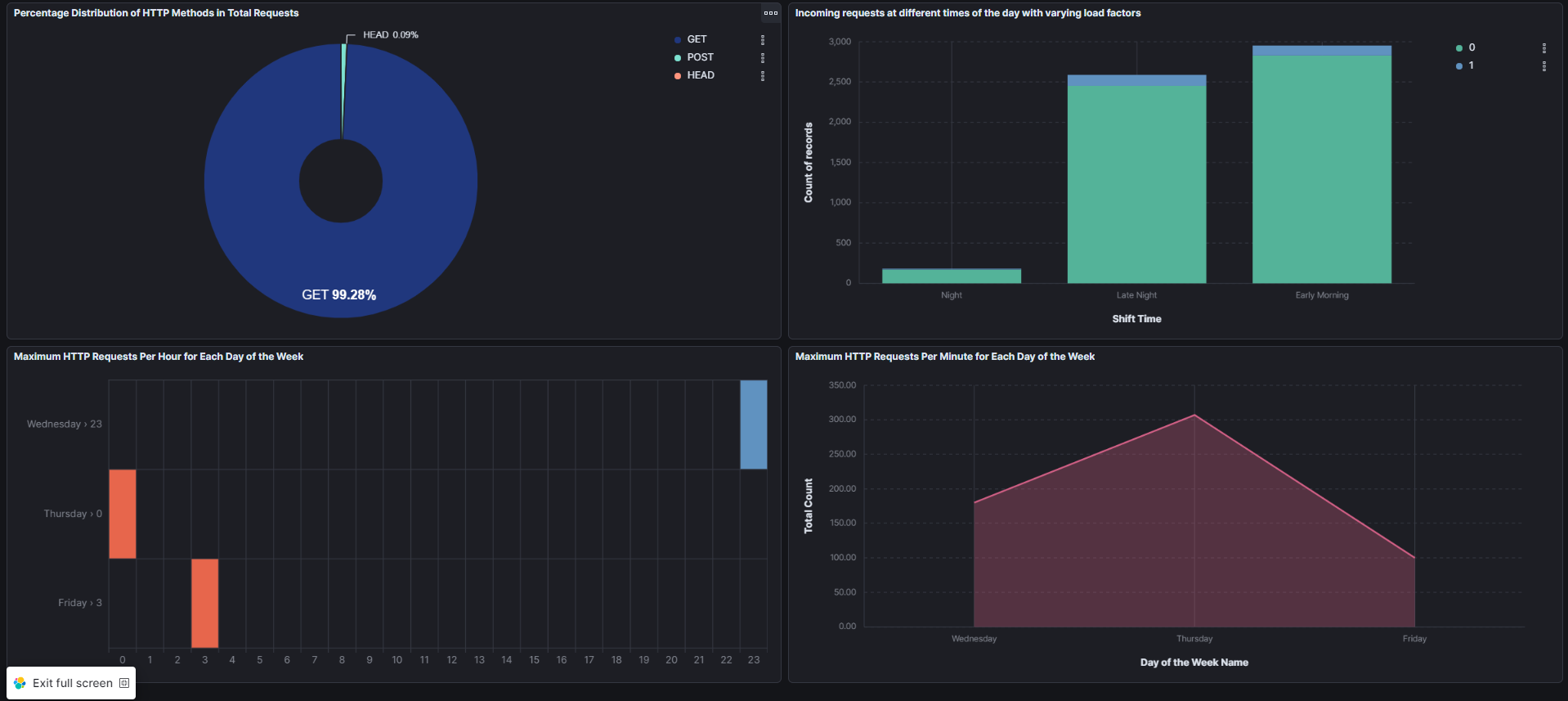The image size is (1568, 701).
Task: Toggle load factor 1 legend item
Action: [x=1471, y=65]
